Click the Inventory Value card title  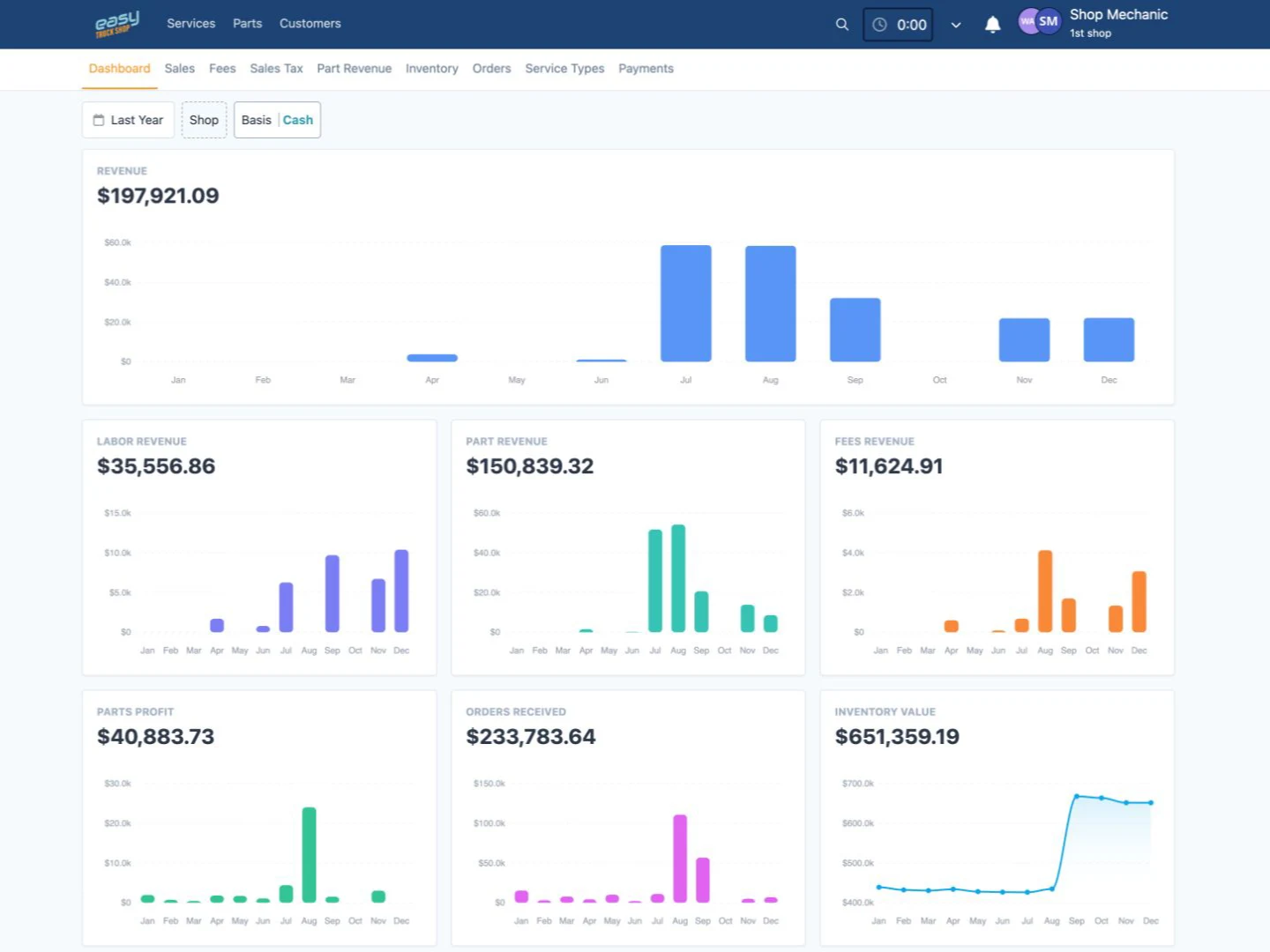885,712
